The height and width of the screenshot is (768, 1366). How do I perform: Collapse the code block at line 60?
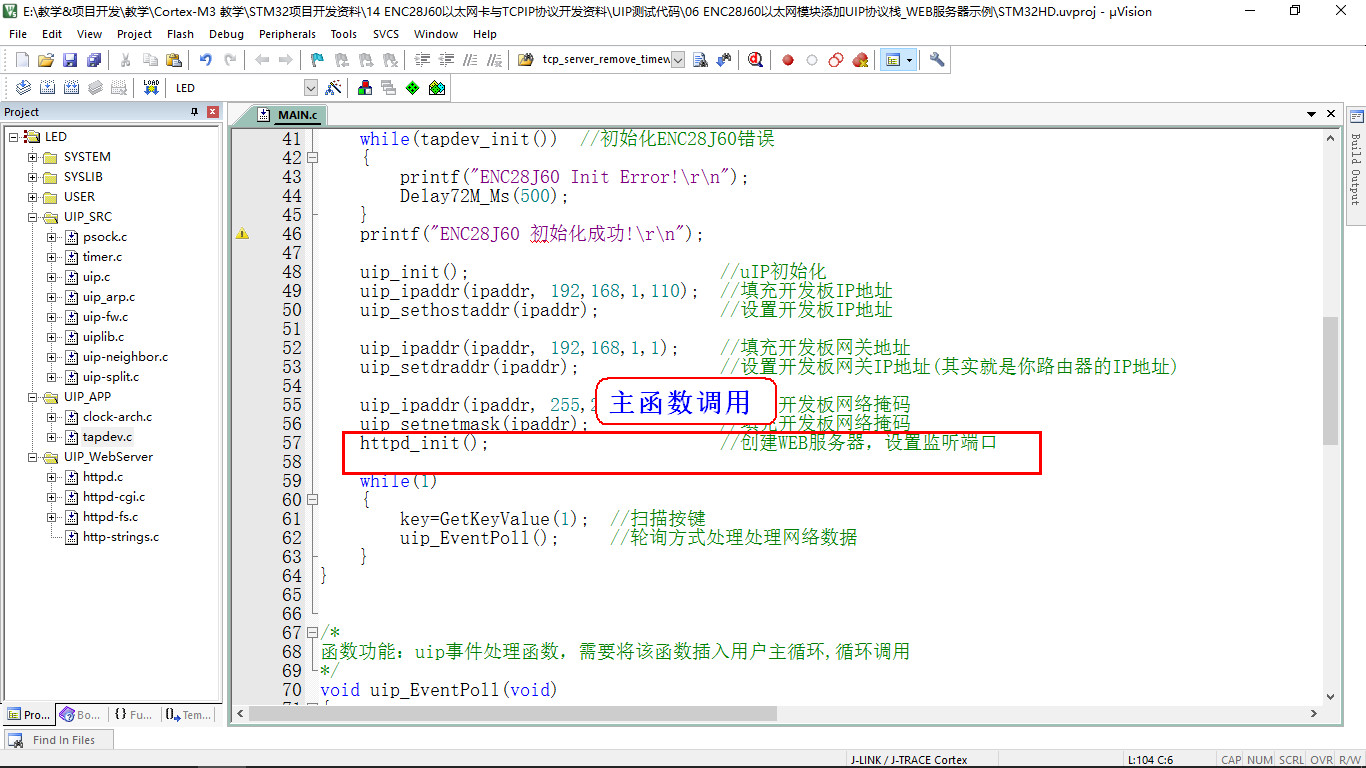click(x=313, y=500)
